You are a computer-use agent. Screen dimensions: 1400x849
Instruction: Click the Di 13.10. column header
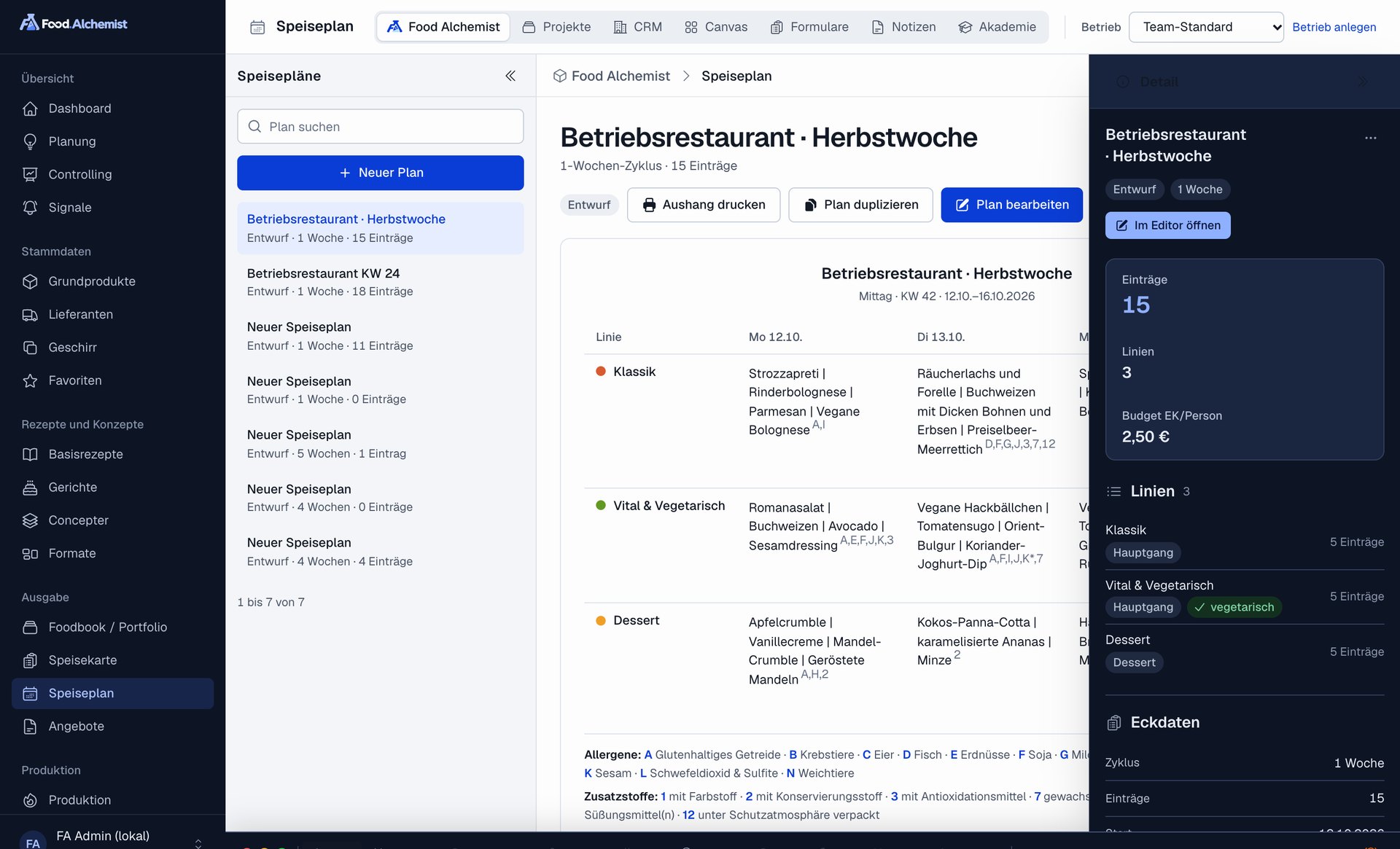pos(941,337)
